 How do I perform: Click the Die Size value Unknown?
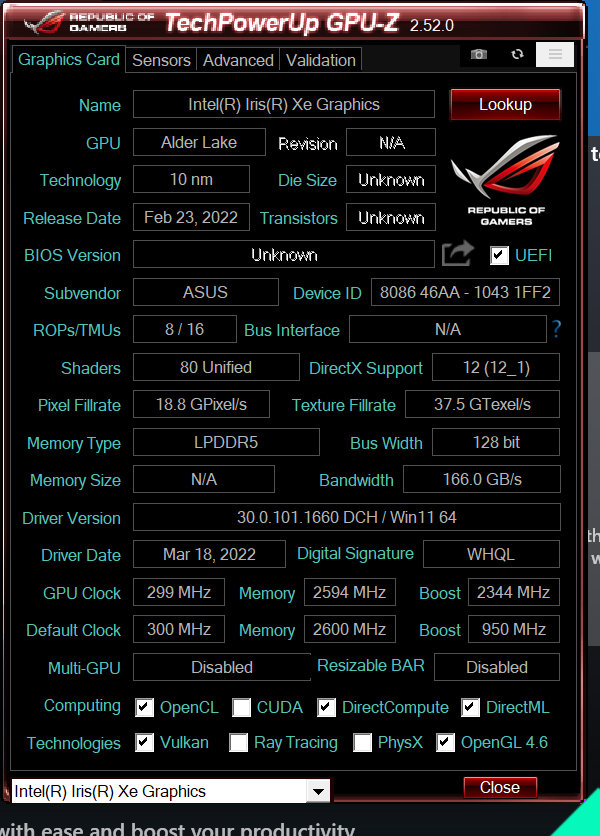391,179
